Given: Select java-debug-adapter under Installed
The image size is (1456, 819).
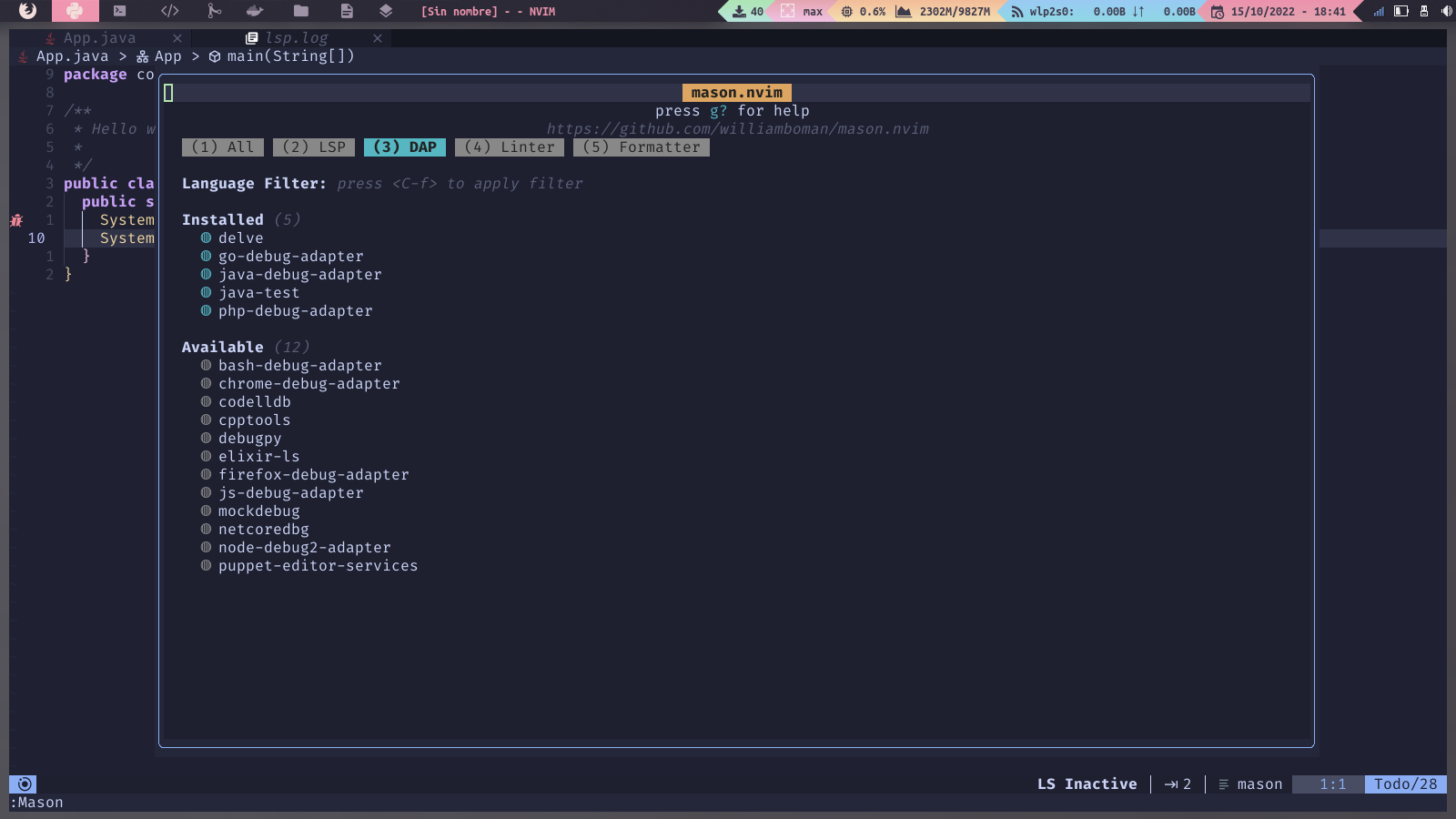Looking at the screenshot, I should coord(300,274).
